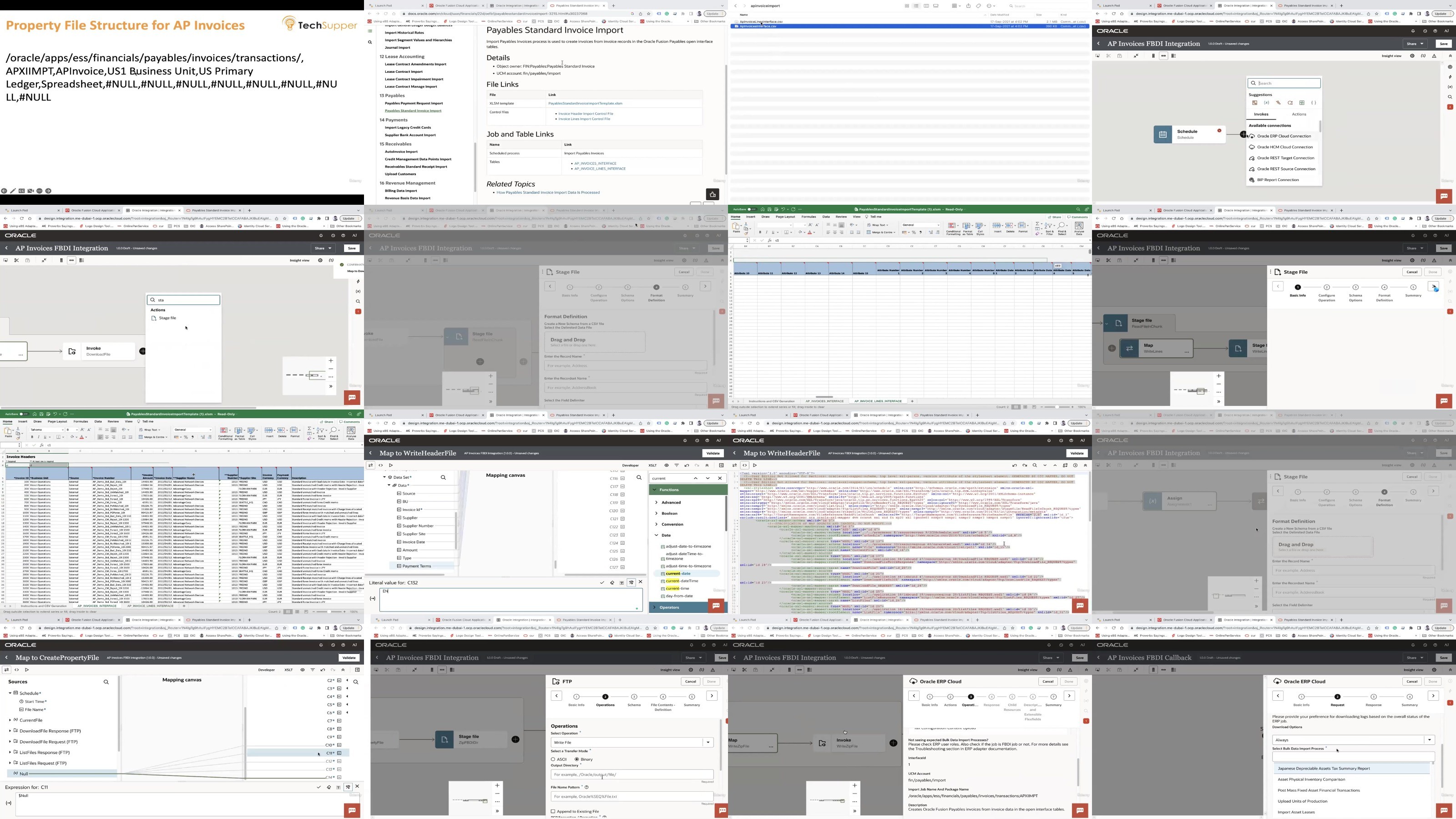Screen dimensions: 1456x819
Task: Click the search icon in Oracle docs sidebar
Action: click(370, 42)
